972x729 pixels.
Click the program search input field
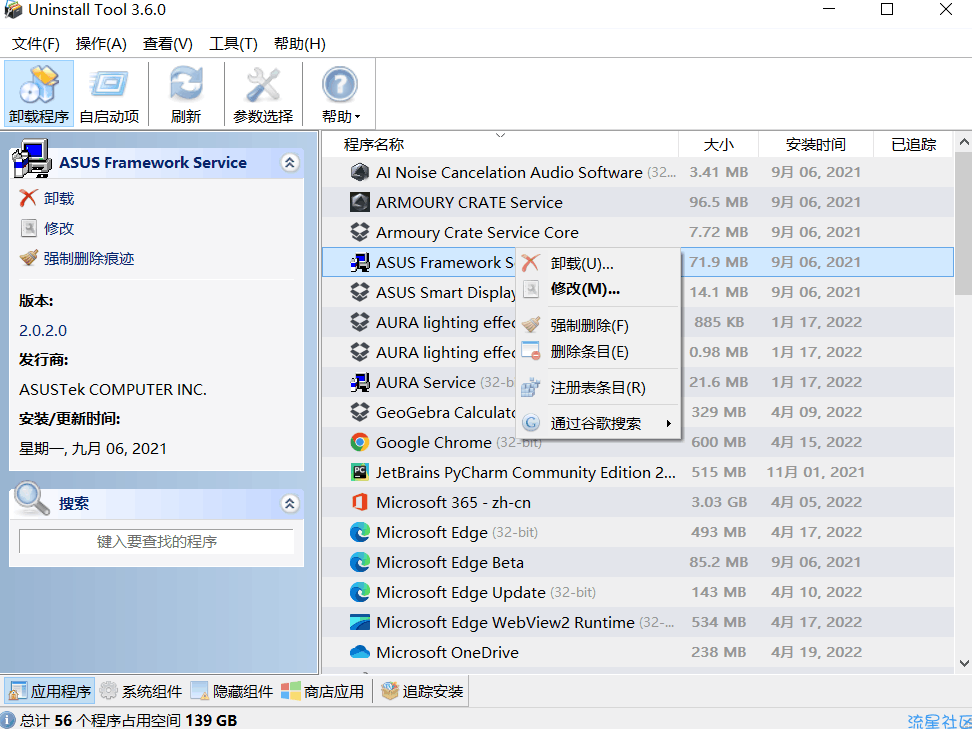click(156, 541)
